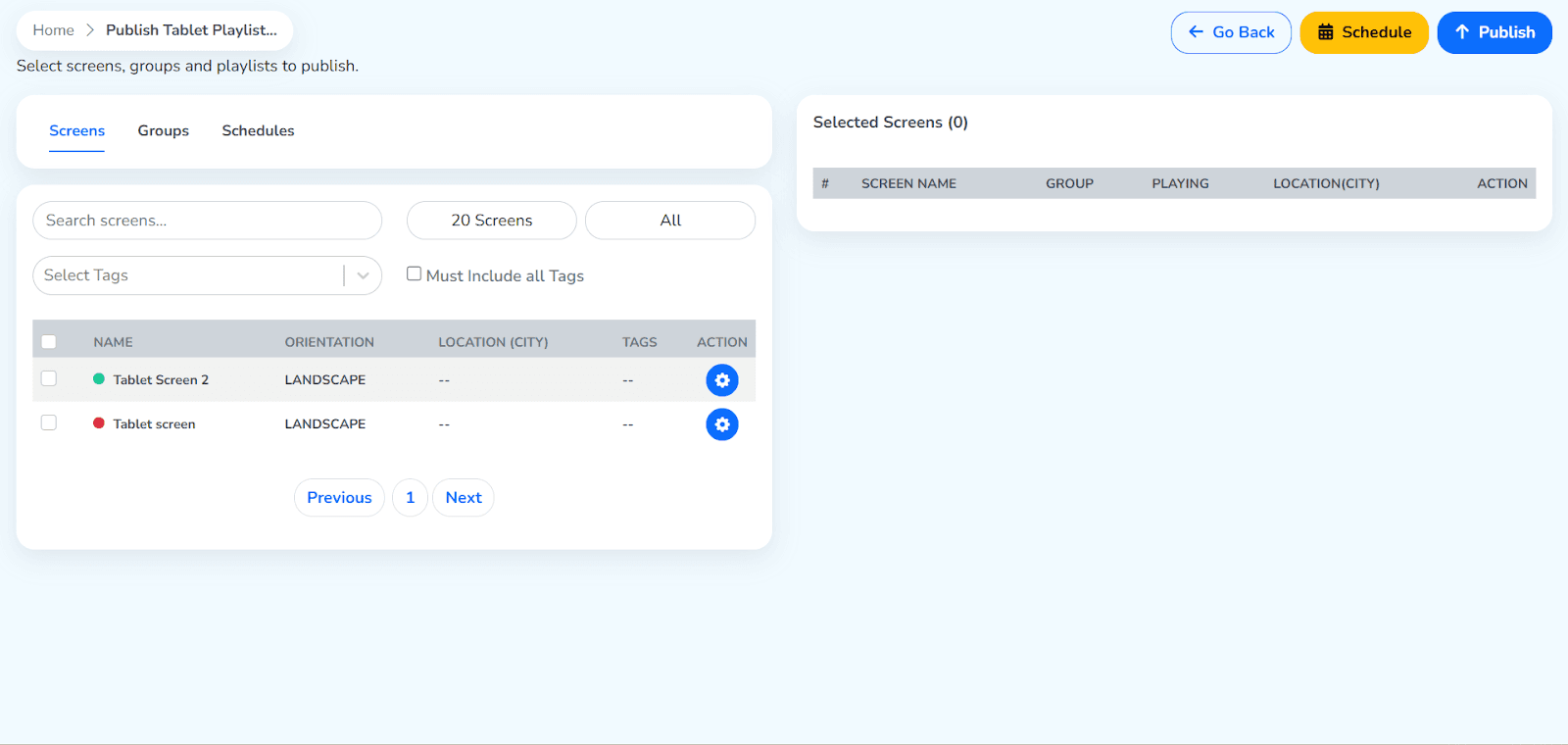Screen dimensions: 1568x745
Task: Click the red status dot of Tablet screen
Action: coord(99,422)
